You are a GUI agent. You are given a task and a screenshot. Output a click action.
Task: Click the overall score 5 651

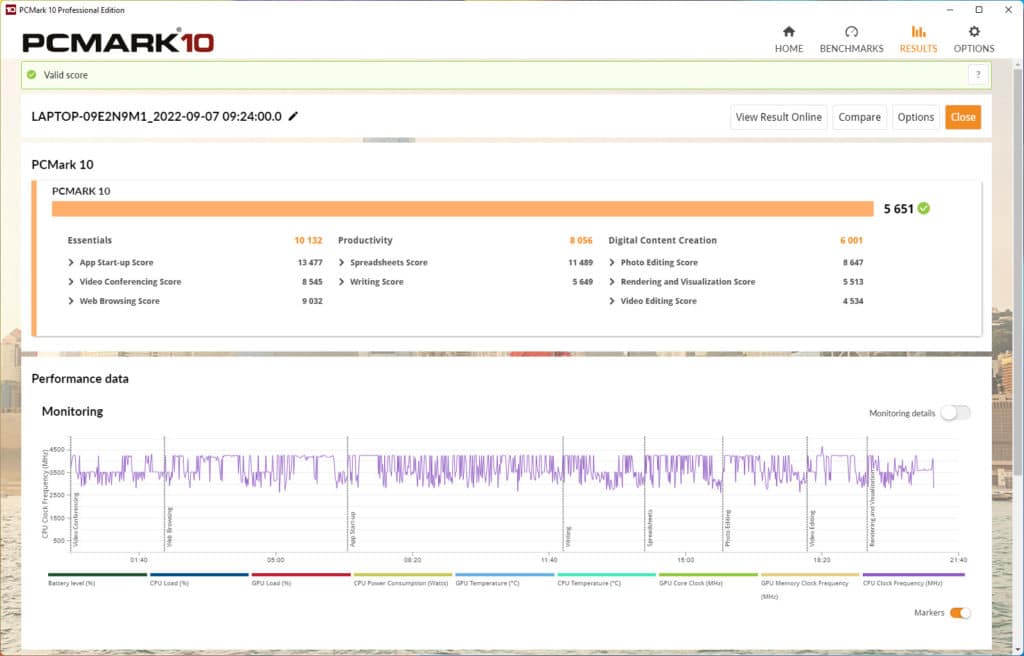[899, 209]
